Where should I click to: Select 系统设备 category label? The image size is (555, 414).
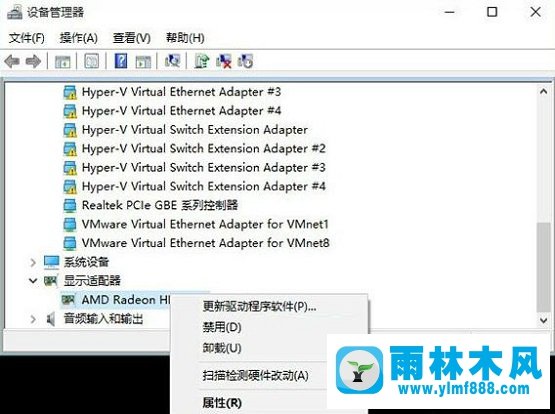[86, 262]
